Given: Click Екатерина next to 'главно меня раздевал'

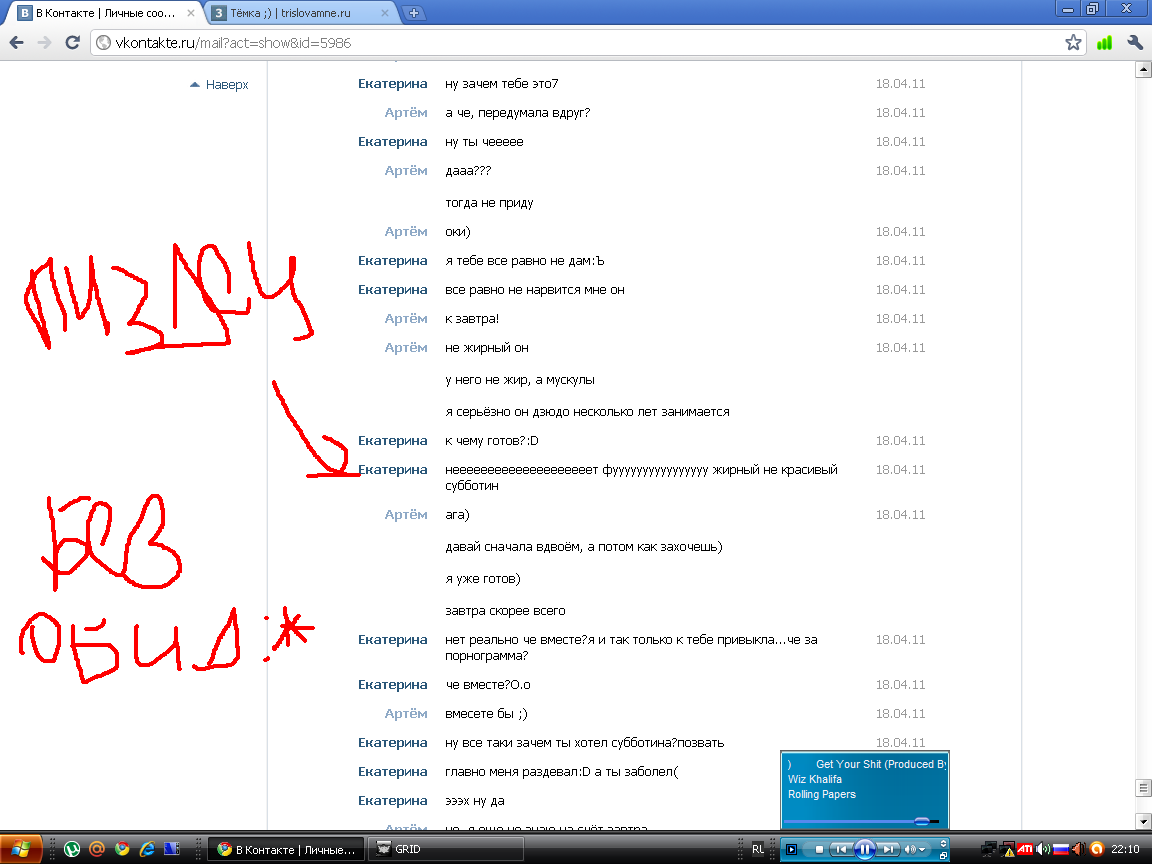Looking at the screenshot, I should [x=392, y=771].
